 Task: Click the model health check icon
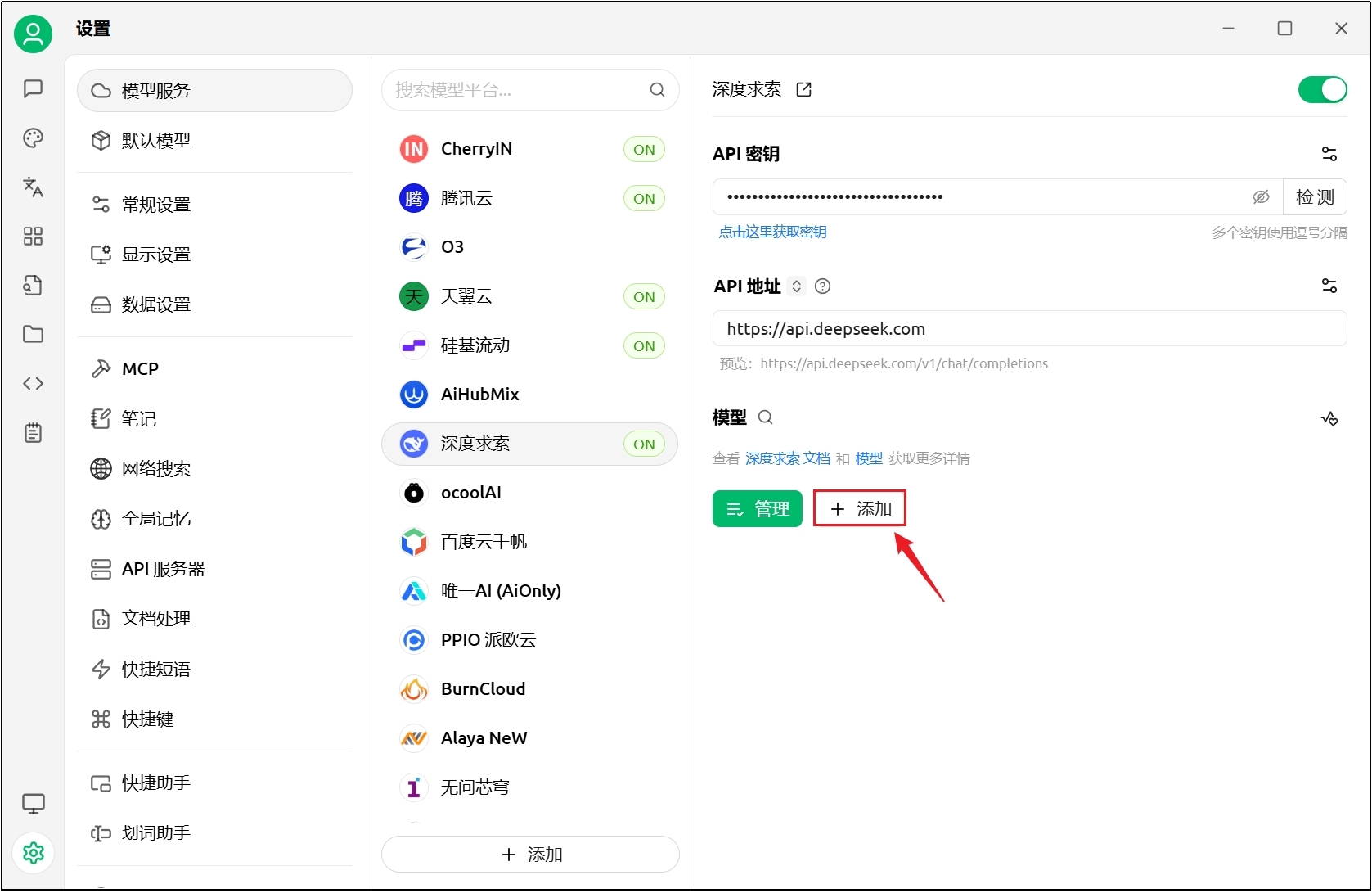(1329, 418)
